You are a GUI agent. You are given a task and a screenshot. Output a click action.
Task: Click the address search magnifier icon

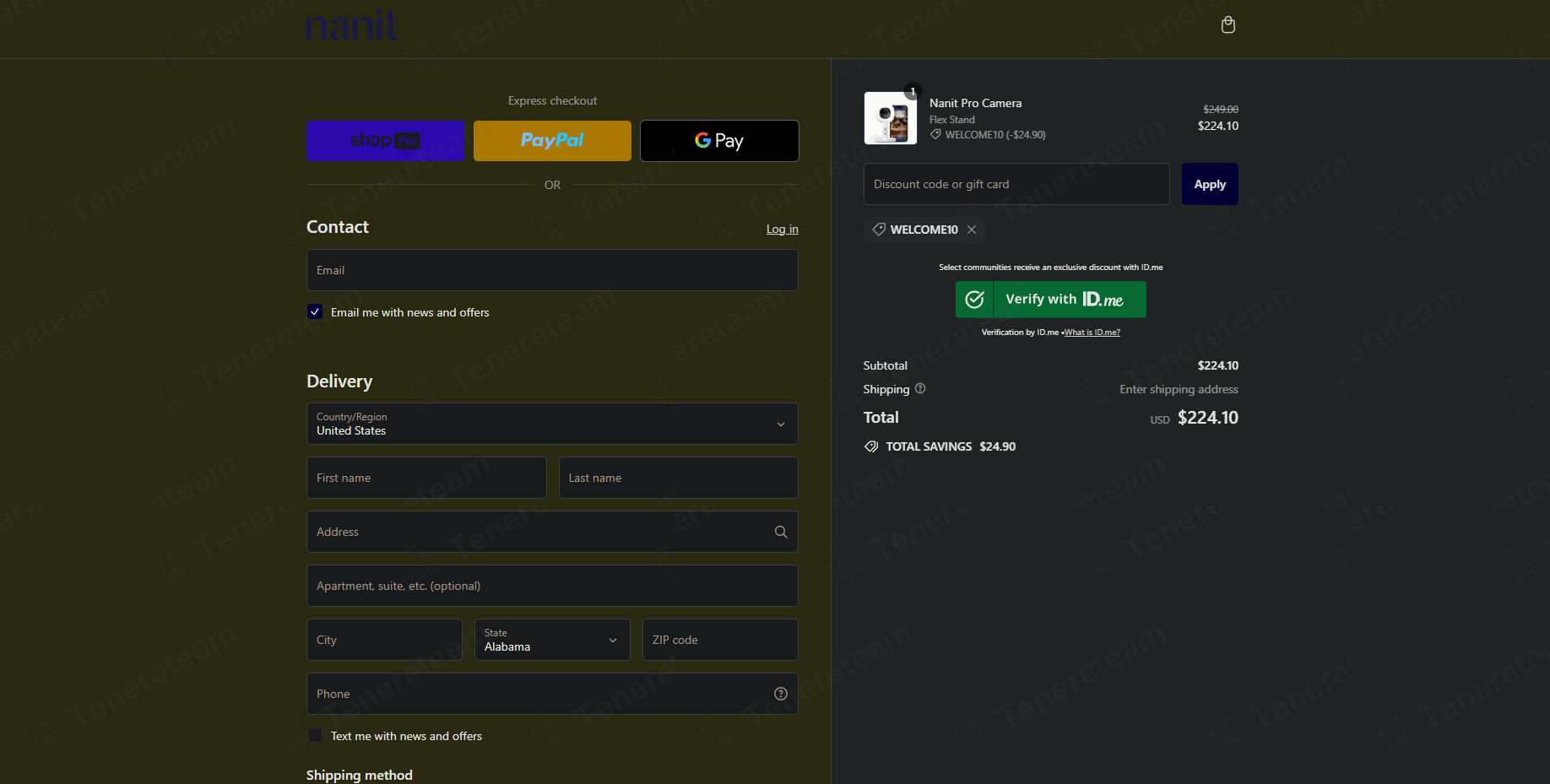[781, 532]
